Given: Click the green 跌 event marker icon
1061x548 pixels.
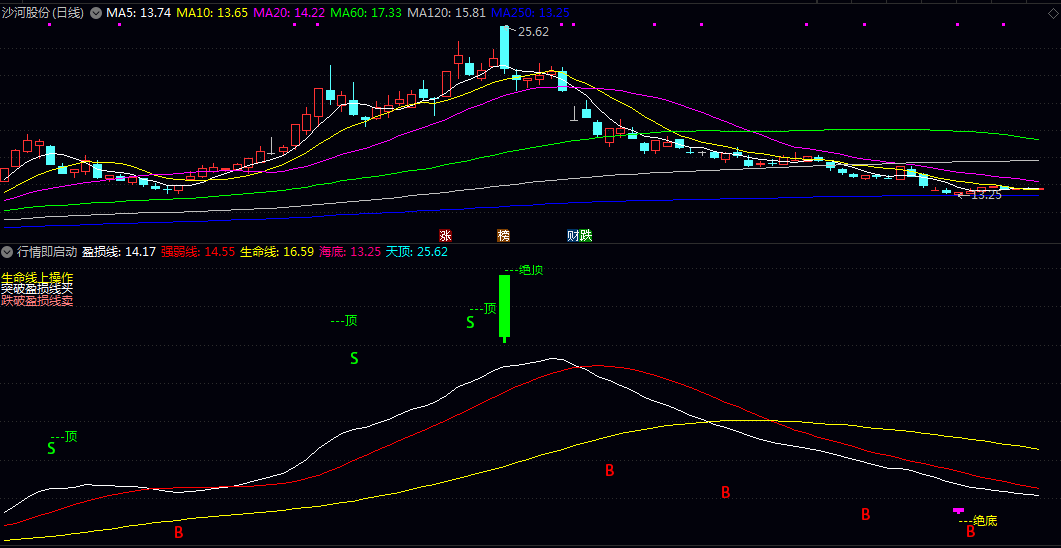Looking at the screenshot, I should pos(586,236).
